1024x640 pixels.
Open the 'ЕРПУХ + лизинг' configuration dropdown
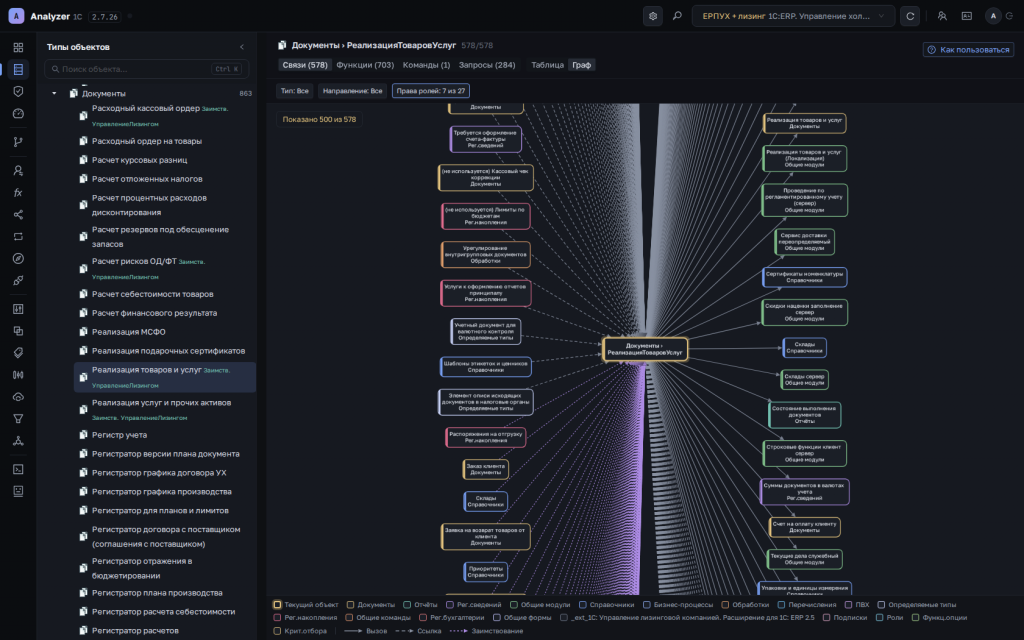pos(793,16)
